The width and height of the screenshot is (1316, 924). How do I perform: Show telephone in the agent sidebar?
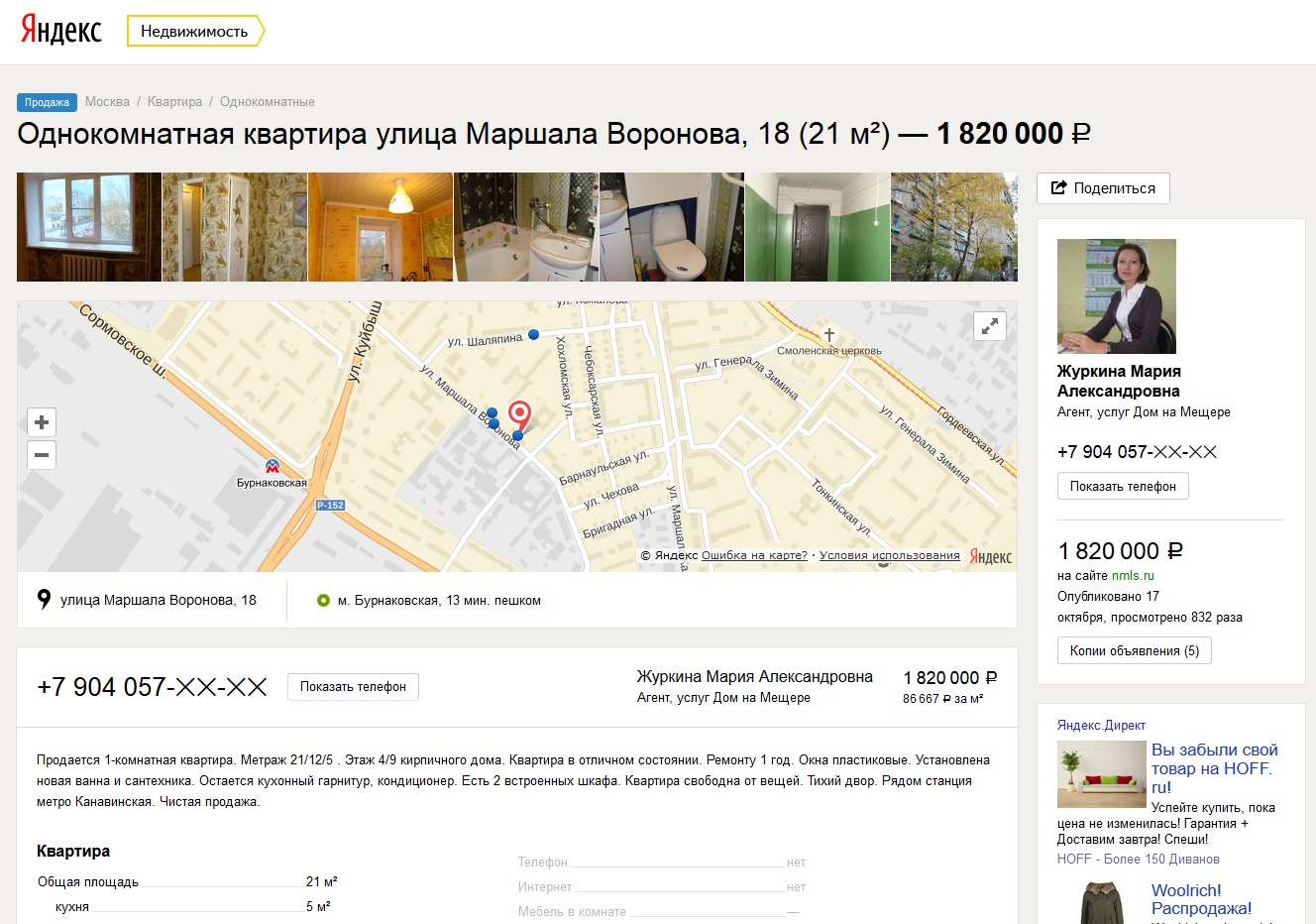tap(1123, 486)
